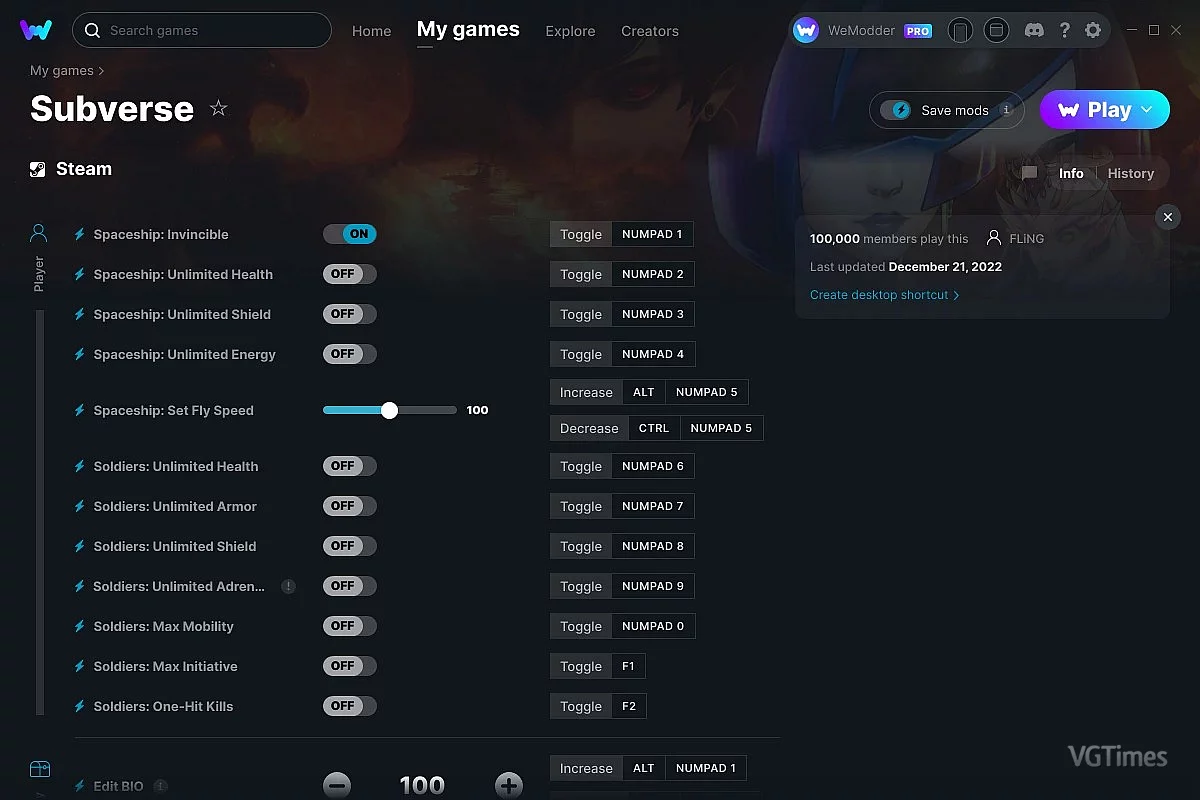Enable Spaceship: Unlimited Health toggle
Image resolution: width=1200 pixels, height=800 pixels.
click(350, 274)
